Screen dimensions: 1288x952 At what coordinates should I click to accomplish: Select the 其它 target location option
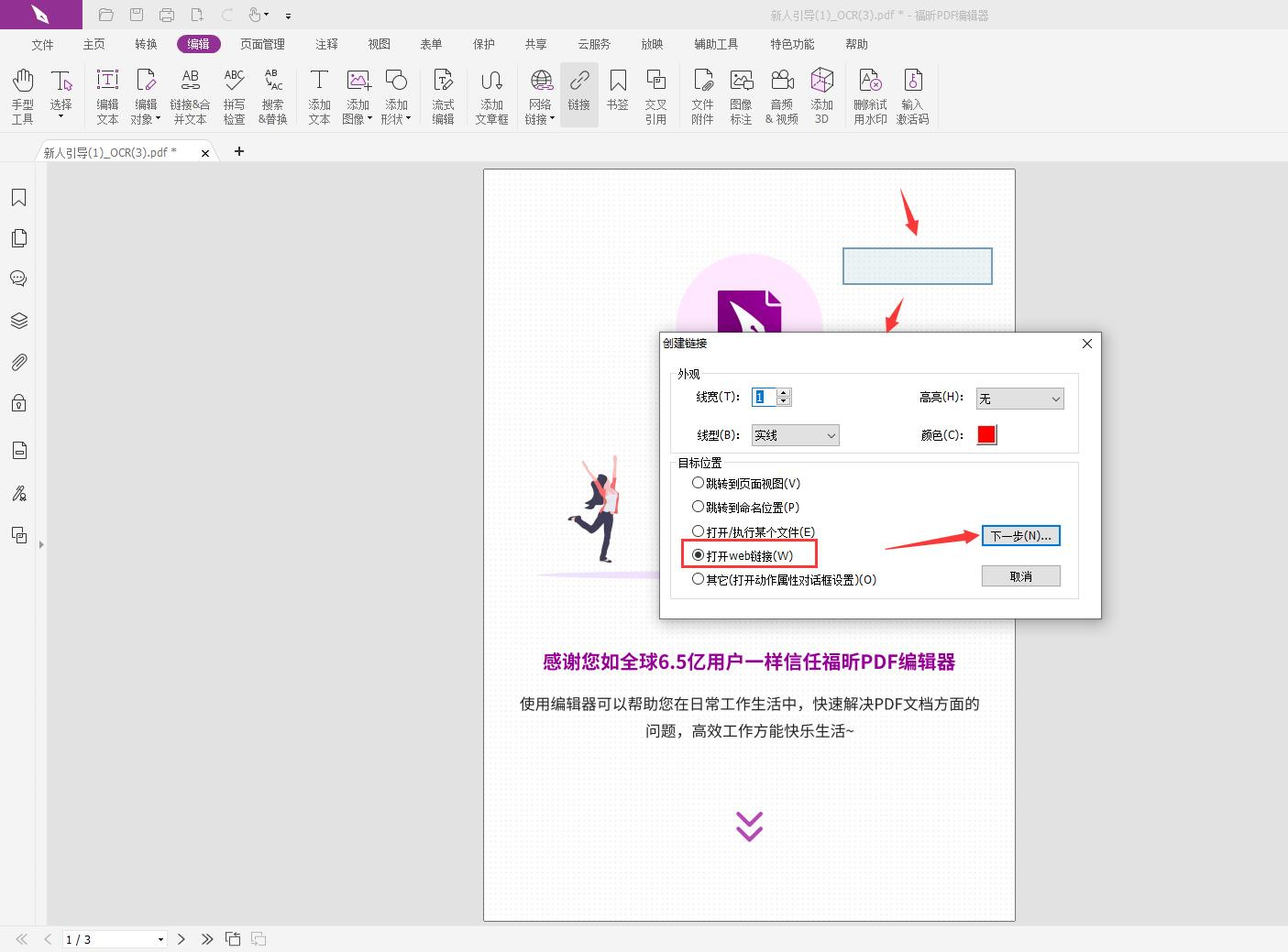tap(699, 579)
